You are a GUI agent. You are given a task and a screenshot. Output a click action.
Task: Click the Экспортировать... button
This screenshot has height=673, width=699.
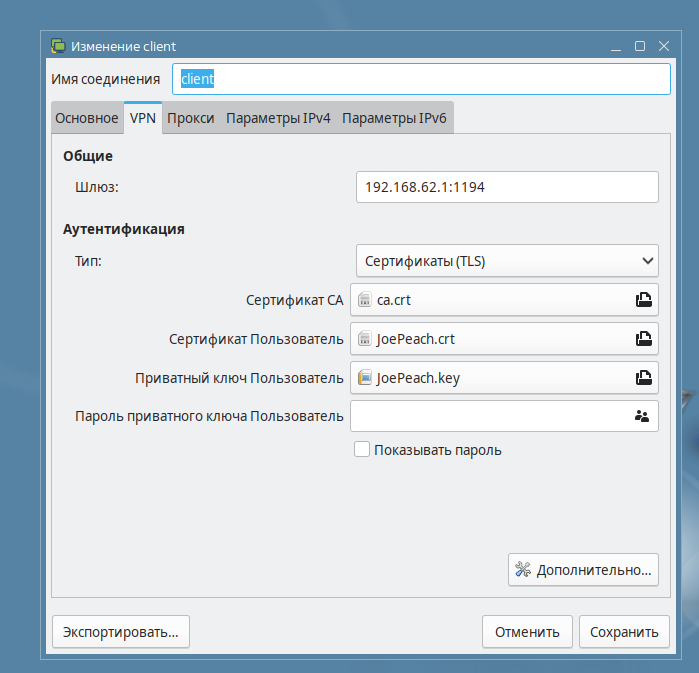(x=121, y=632)
